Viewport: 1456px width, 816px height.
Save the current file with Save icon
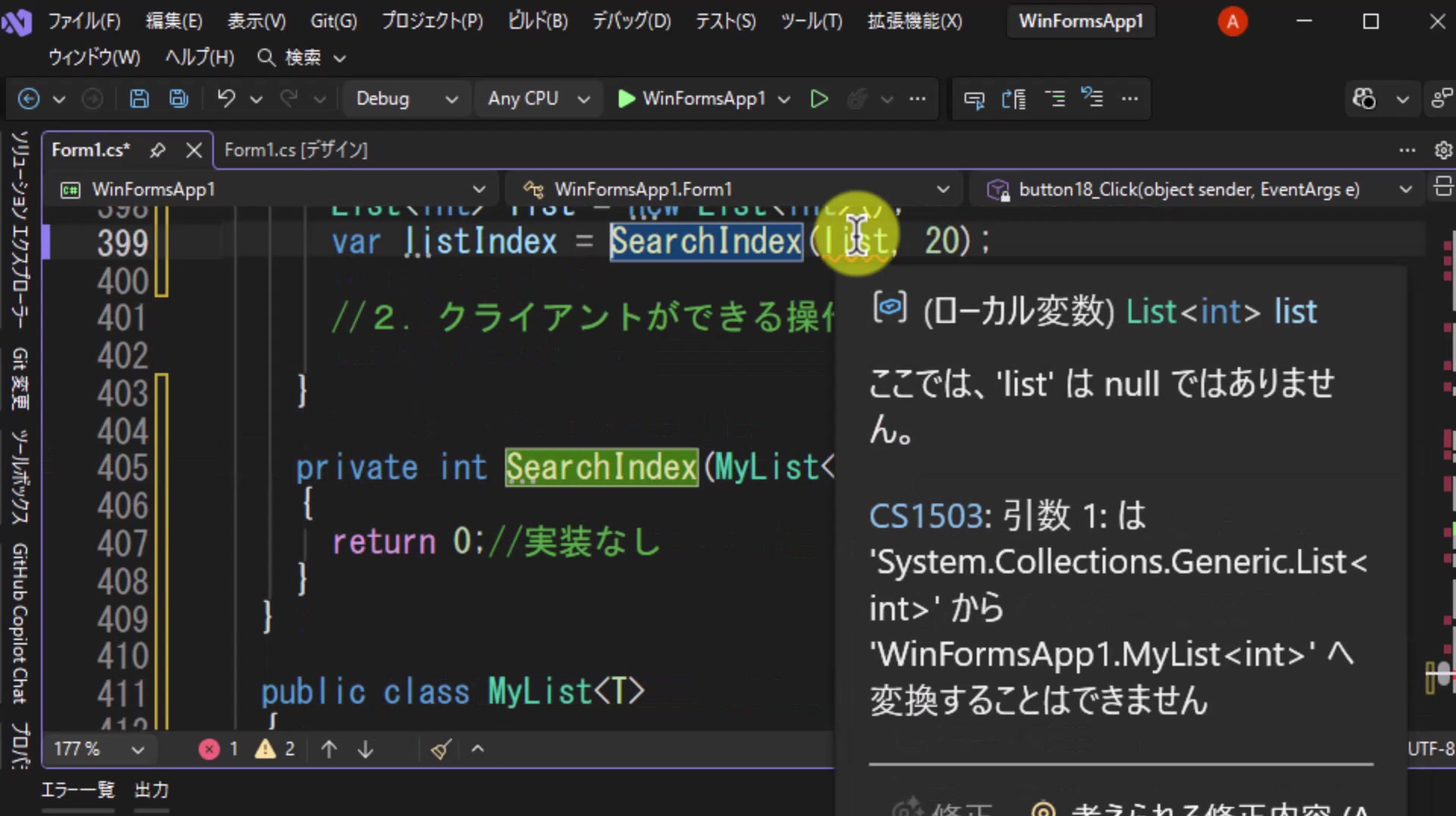point(140,99)
